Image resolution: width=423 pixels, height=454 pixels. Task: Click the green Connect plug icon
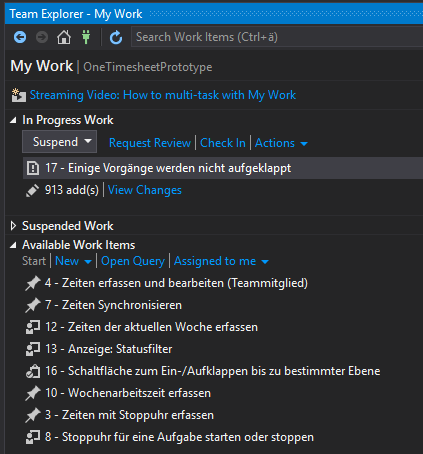[86, 37]
